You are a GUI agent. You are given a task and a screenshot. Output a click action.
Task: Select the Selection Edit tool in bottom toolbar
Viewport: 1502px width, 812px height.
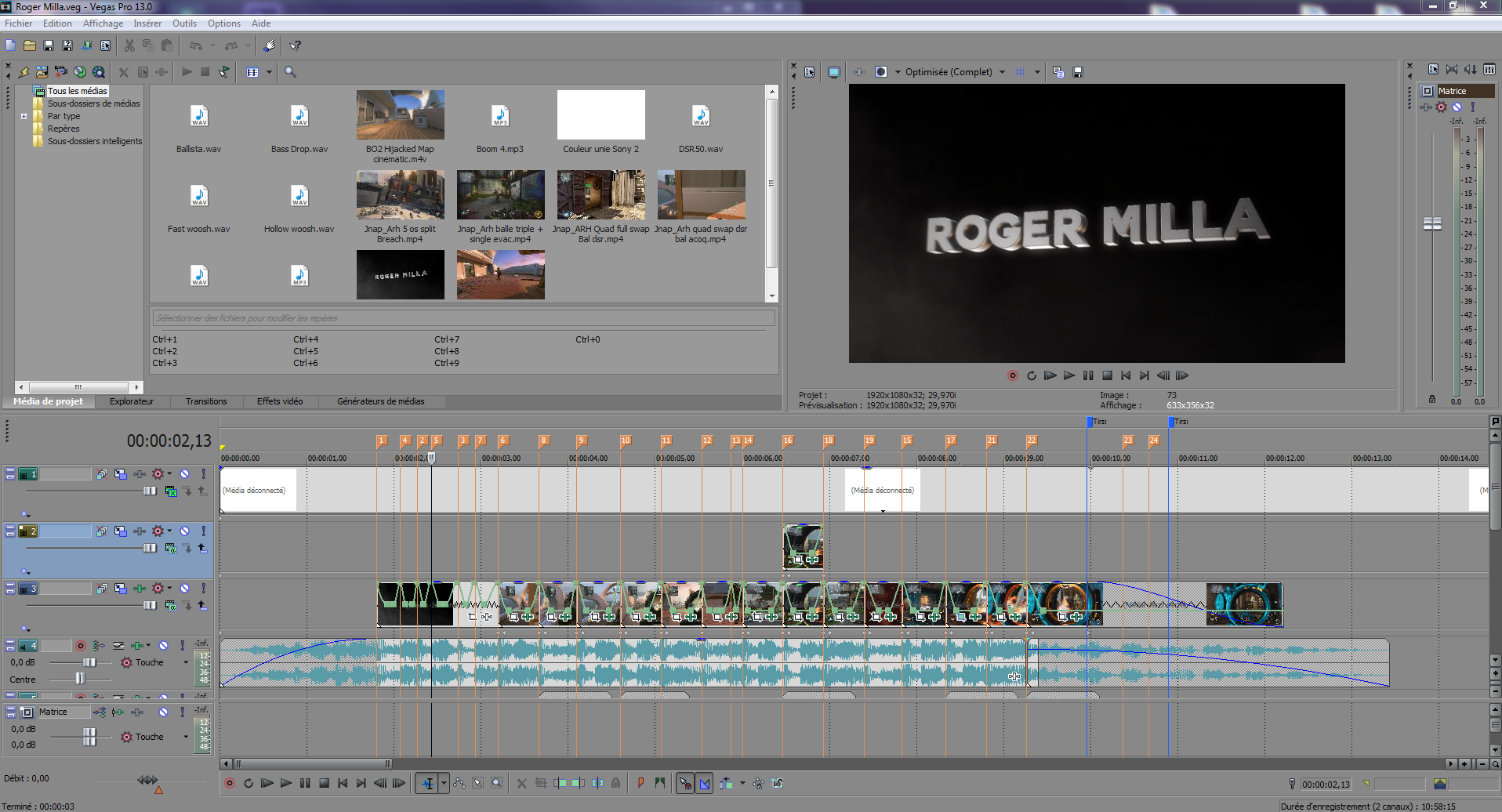click(x=478, y=783)
